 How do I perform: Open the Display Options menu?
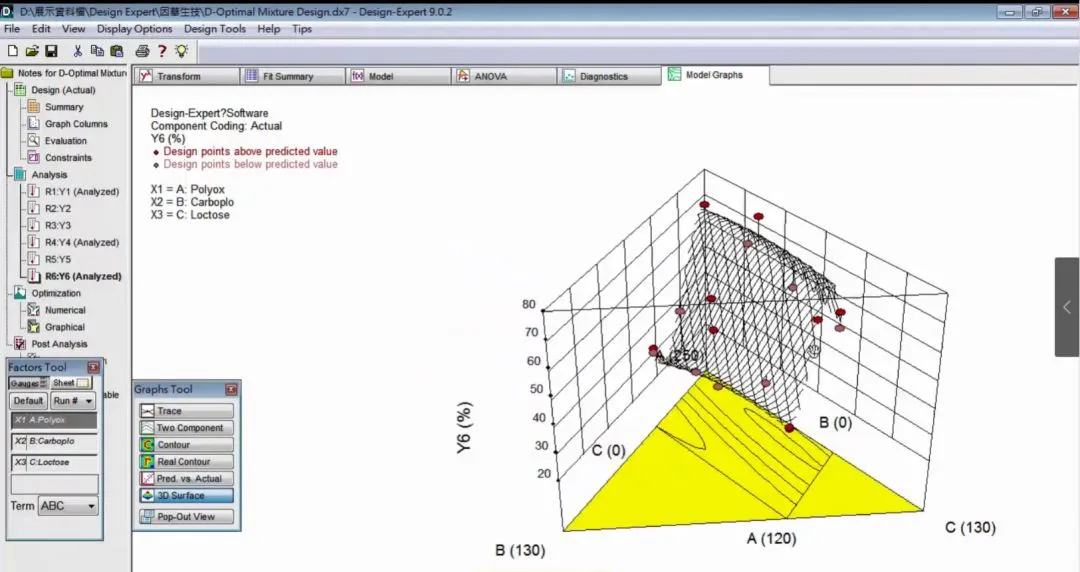[x=134, y=29]
